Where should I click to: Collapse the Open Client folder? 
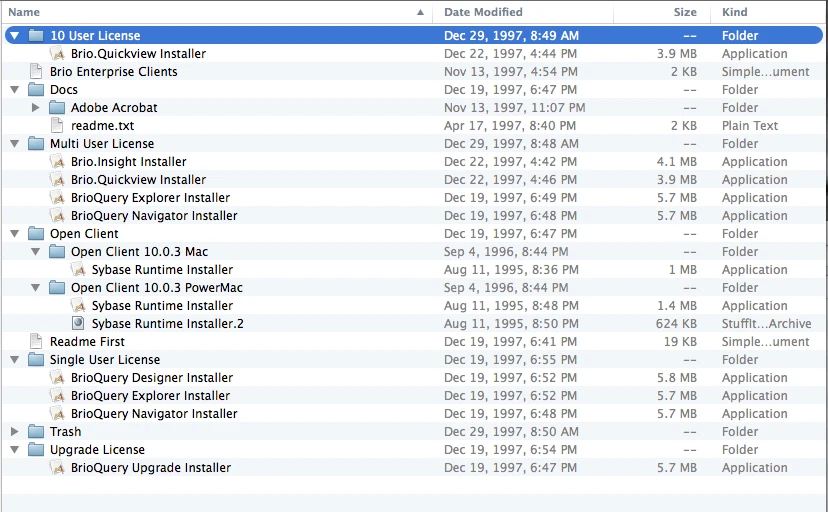coord(15,234)
